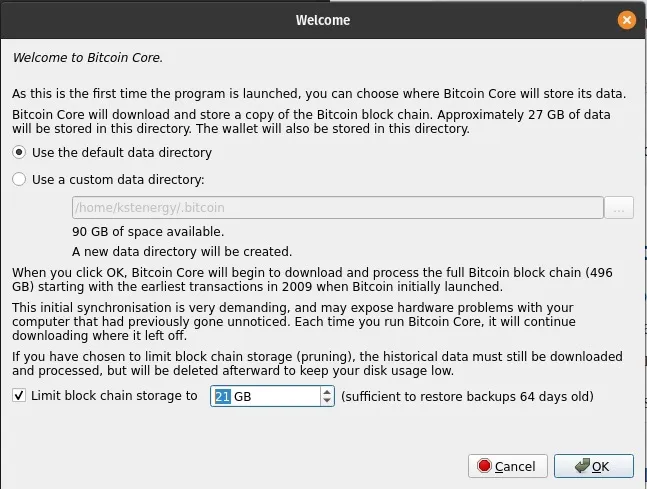647x489 pixels.
Task: Decrease the prune size with down arrow
Action: 327,401
